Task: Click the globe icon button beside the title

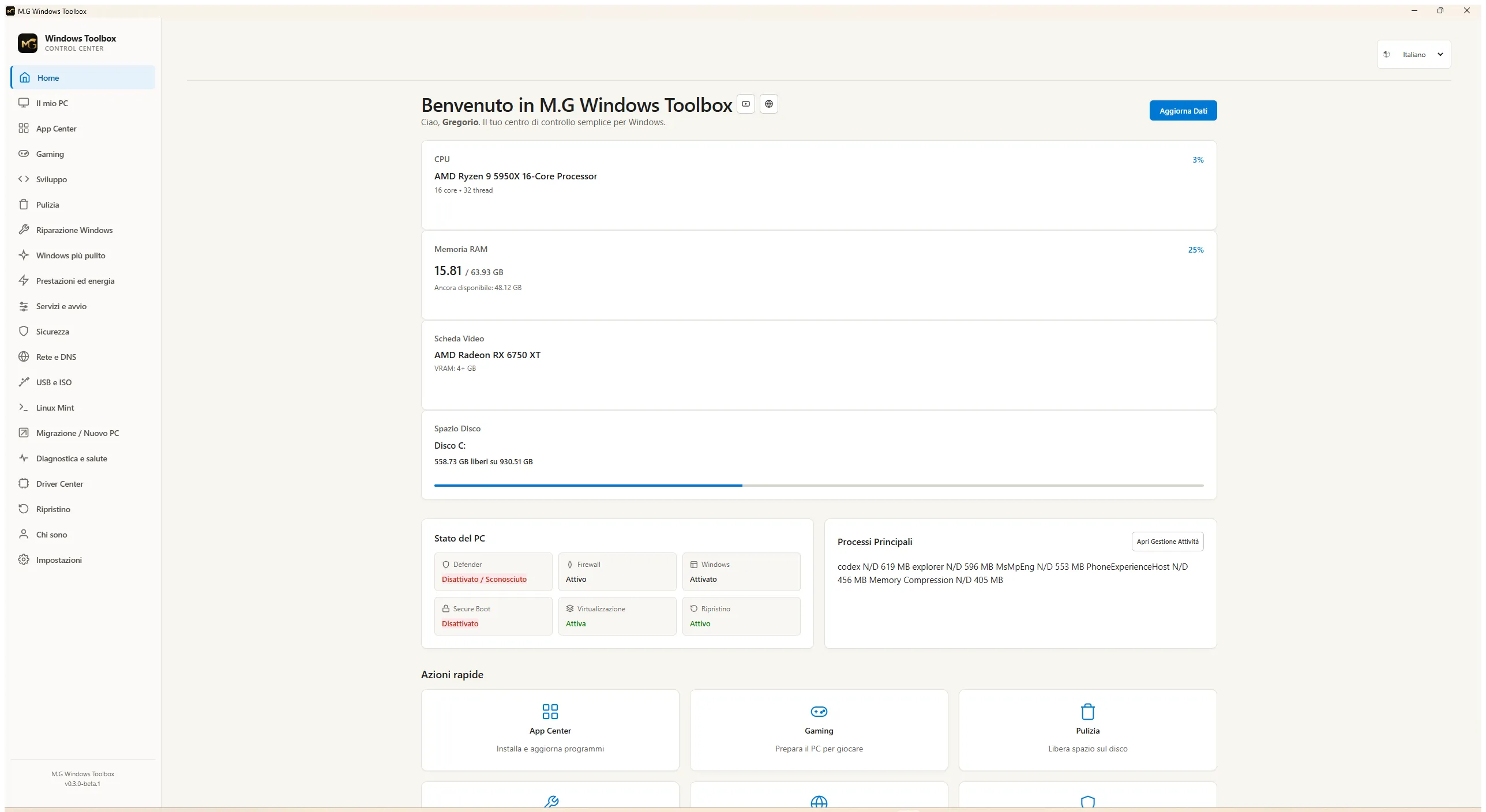Action: 769,104
